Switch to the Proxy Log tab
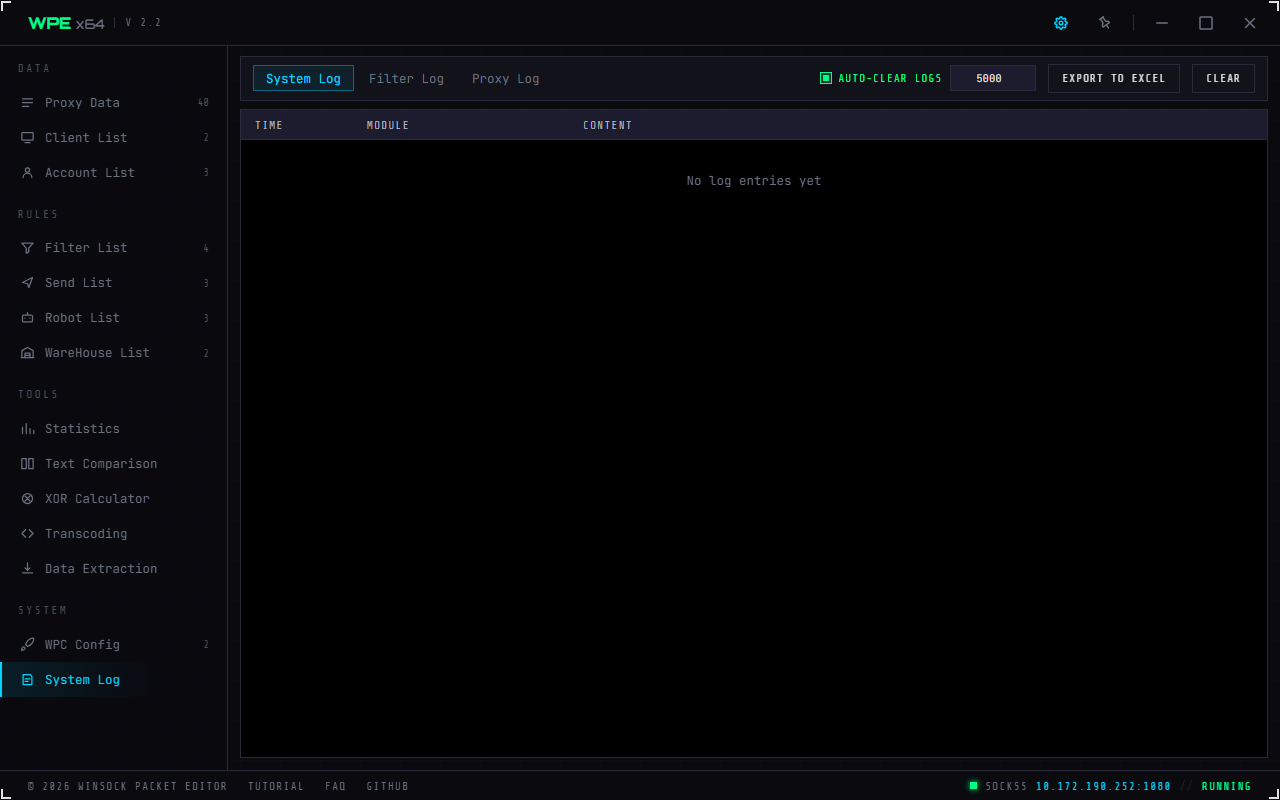The height and width of the screenshot is (800, 1280). click(x=505, y=78)
